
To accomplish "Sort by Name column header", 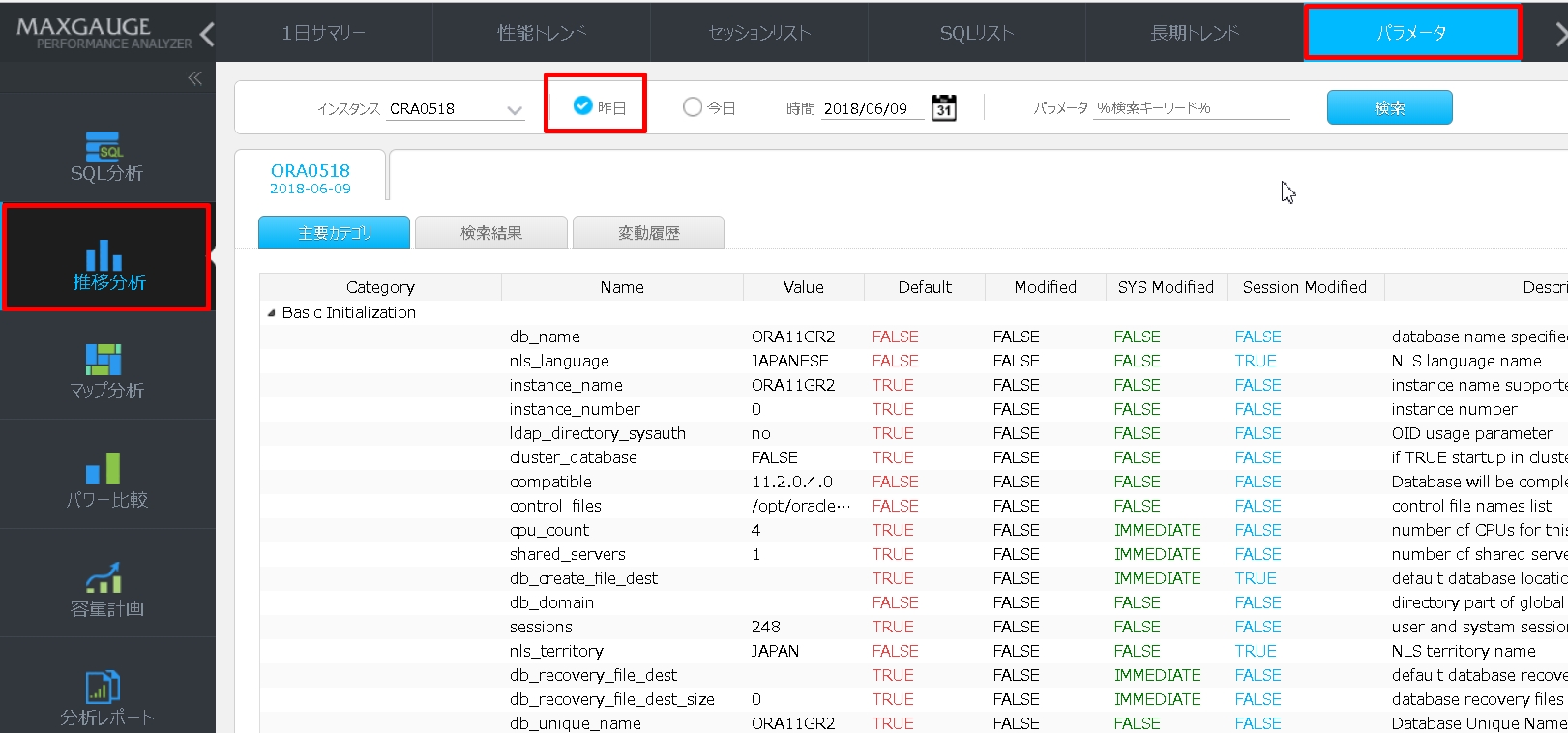I will click(622, 287).
